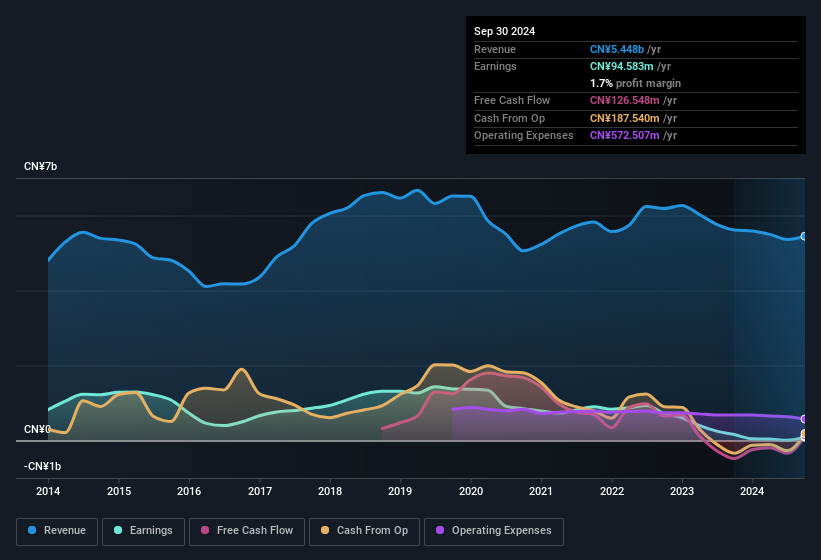Image resolution: width=821 pixels, height=560 pixels.
Task: Click the CN¥7b y-axis label
Action: (x=40, y=166)
